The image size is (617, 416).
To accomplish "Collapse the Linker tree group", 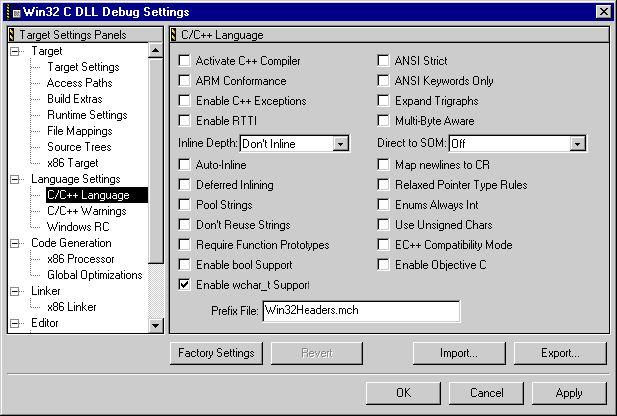I will 15,291.
